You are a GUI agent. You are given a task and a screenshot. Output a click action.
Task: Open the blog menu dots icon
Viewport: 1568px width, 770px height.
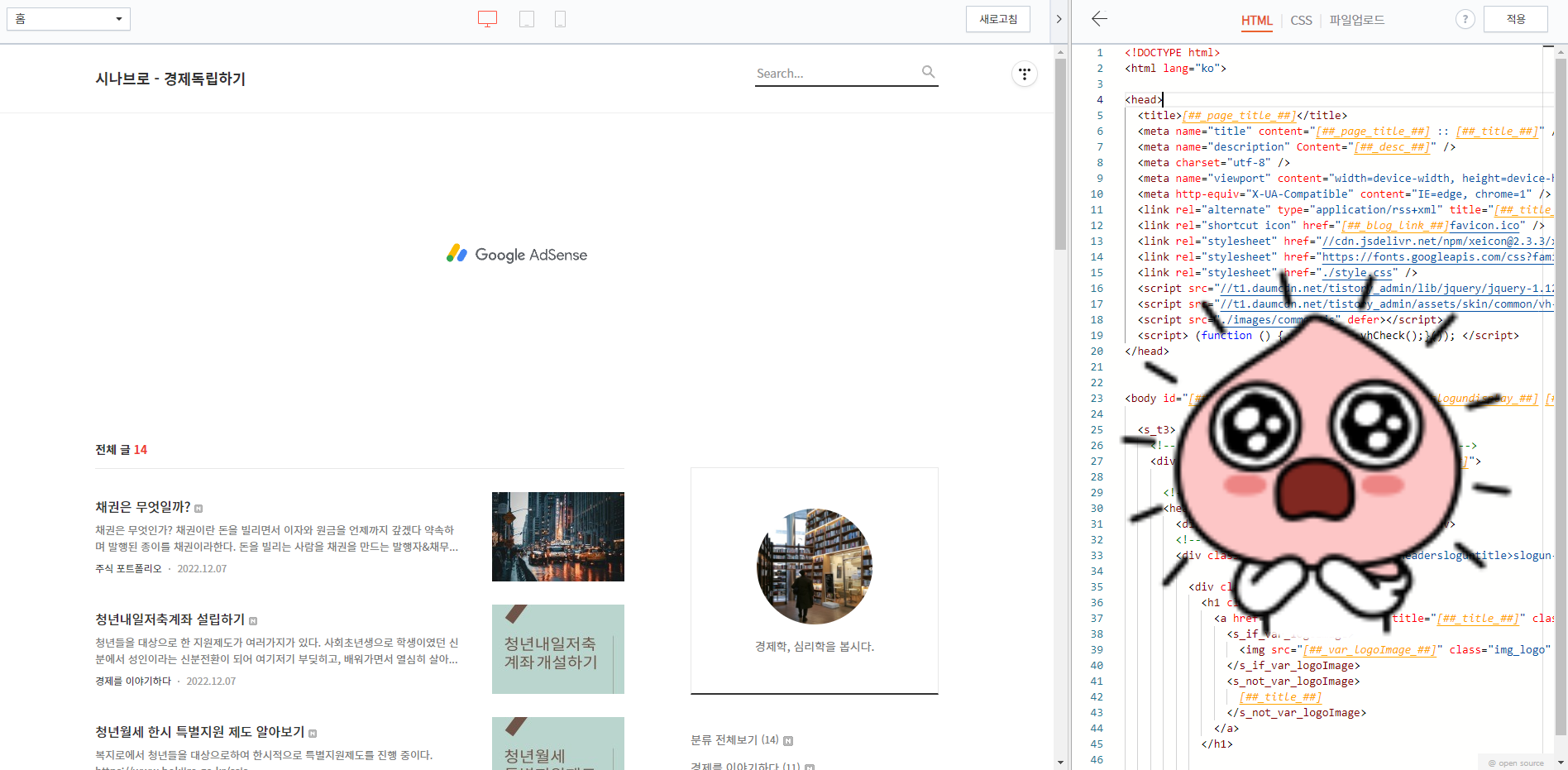pyautogui.click(x=1025, y=74)
